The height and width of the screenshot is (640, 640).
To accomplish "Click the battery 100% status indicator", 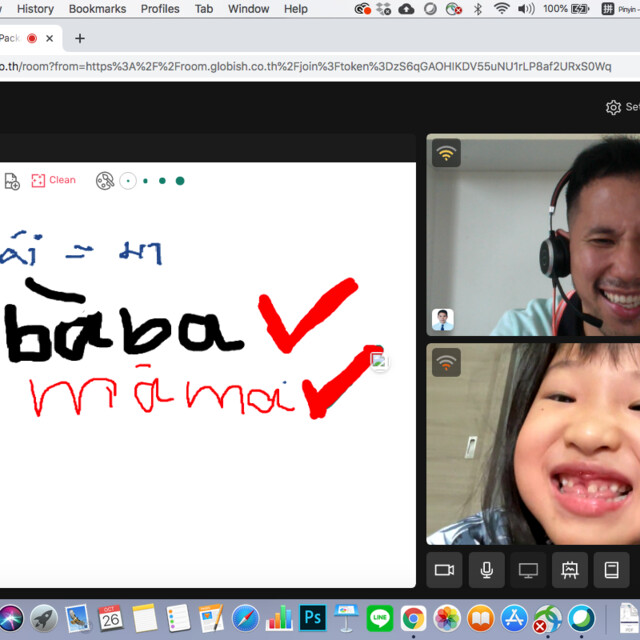I will (x=566, y=9).
